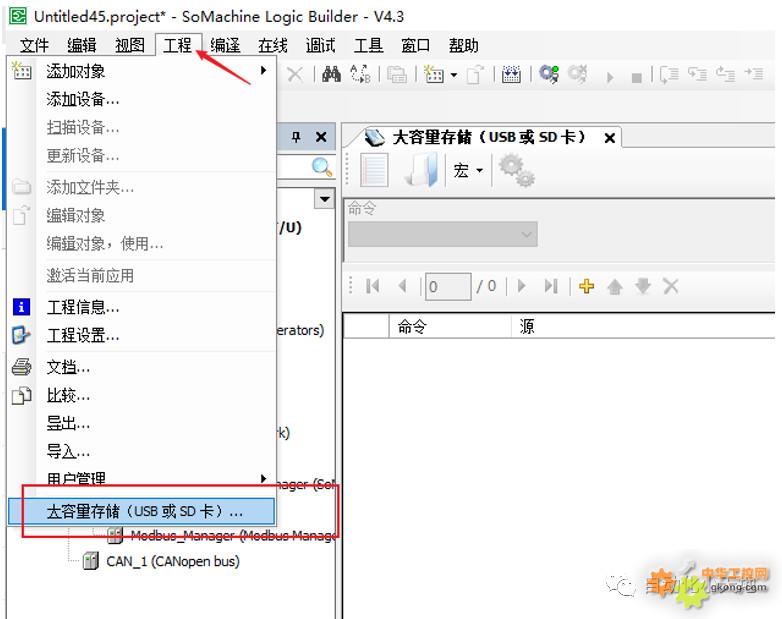Image resolution: width=782 pixels, height=619 pixels.
Task: Open the 视图 menu
Action: pyautogui.click(x=130, y=45)
